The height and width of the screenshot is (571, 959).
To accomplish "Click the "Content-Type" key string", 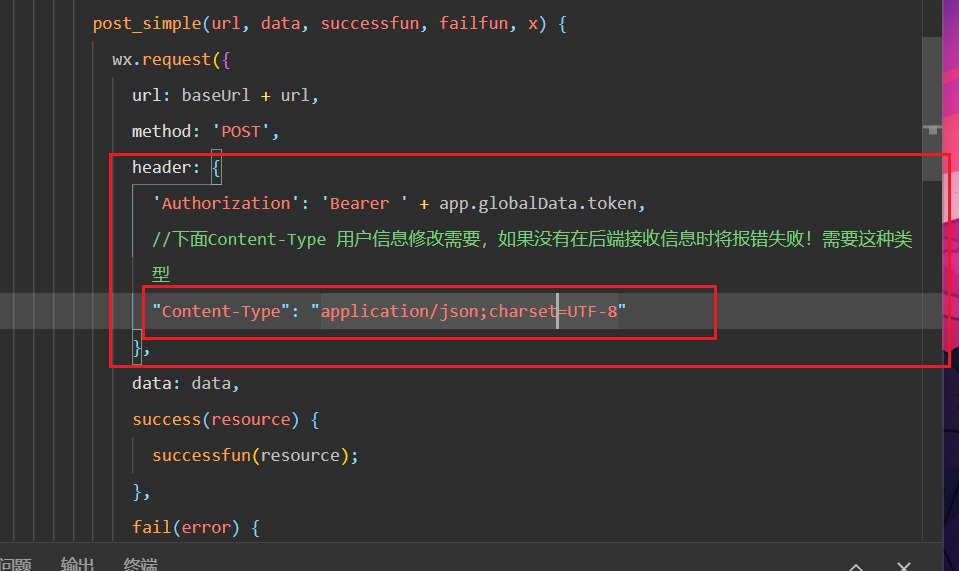I will click(221, 311).
